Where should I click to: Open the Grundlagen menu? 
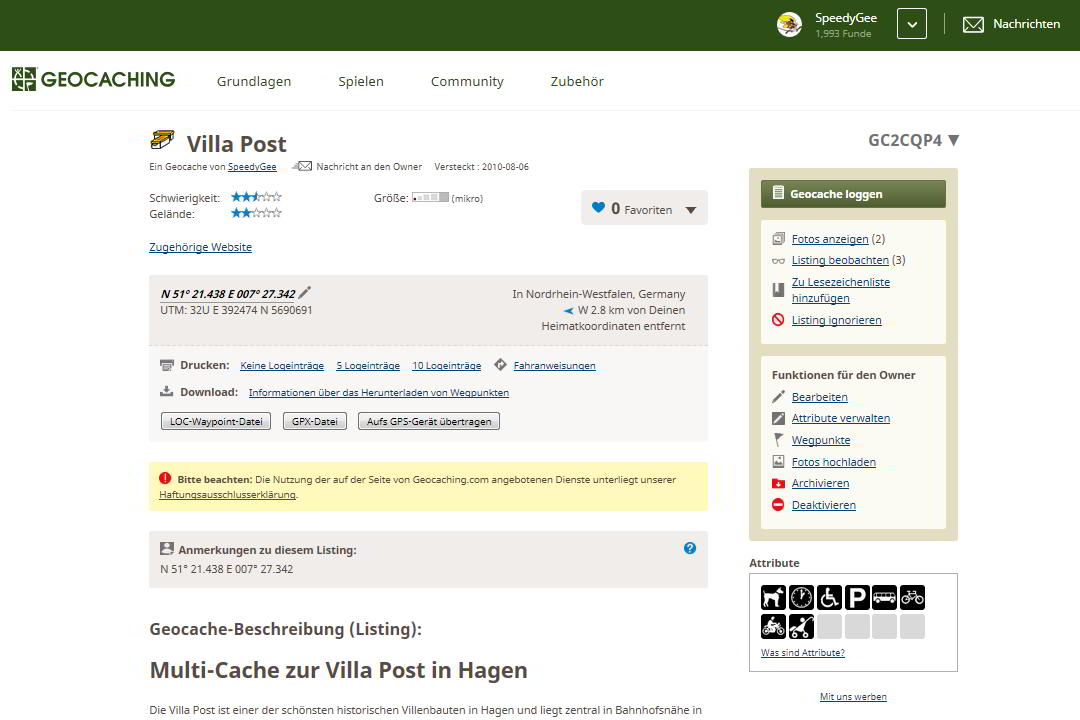[x=254, y=81]
